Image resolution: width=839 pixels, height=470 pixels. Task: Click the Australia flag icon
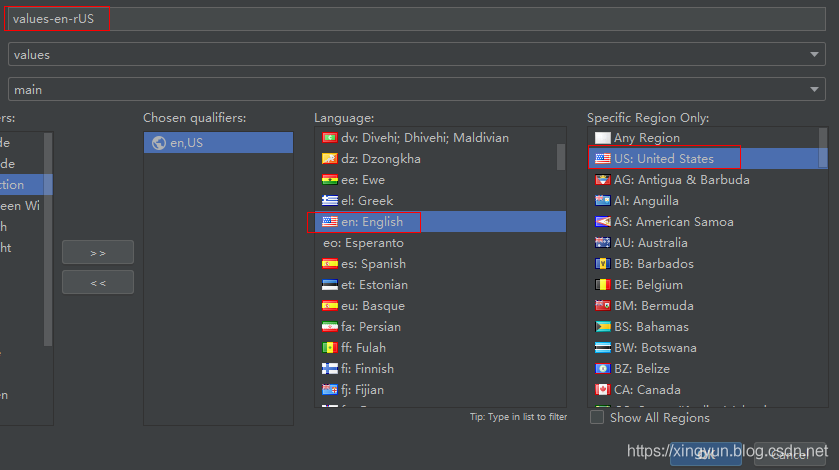[x=602, y=243]
